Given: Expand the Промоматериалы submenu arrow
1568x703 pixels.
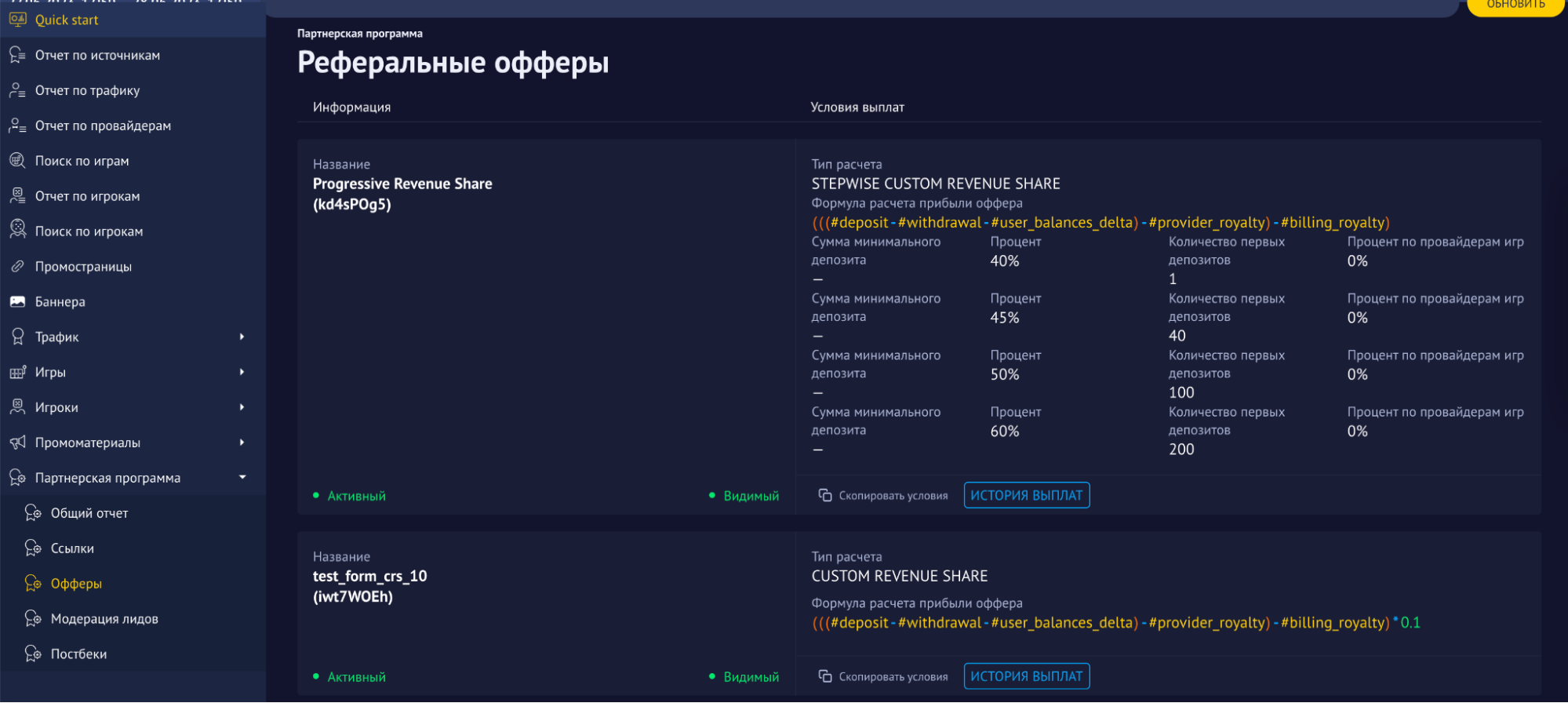Looking at the screenshot, I should pos(242,443).
